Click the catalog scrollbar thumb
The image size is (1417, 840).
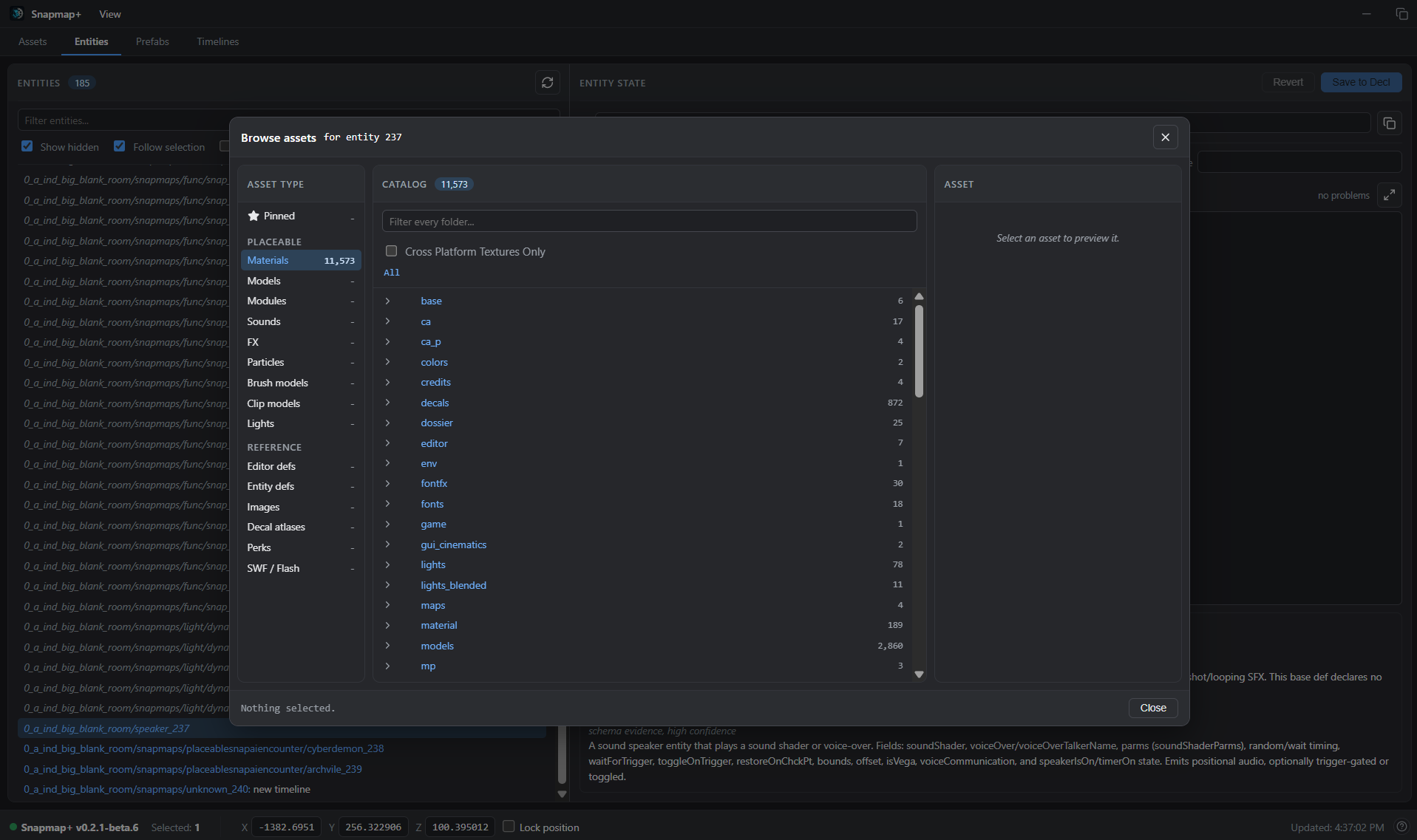coord(919,351)
